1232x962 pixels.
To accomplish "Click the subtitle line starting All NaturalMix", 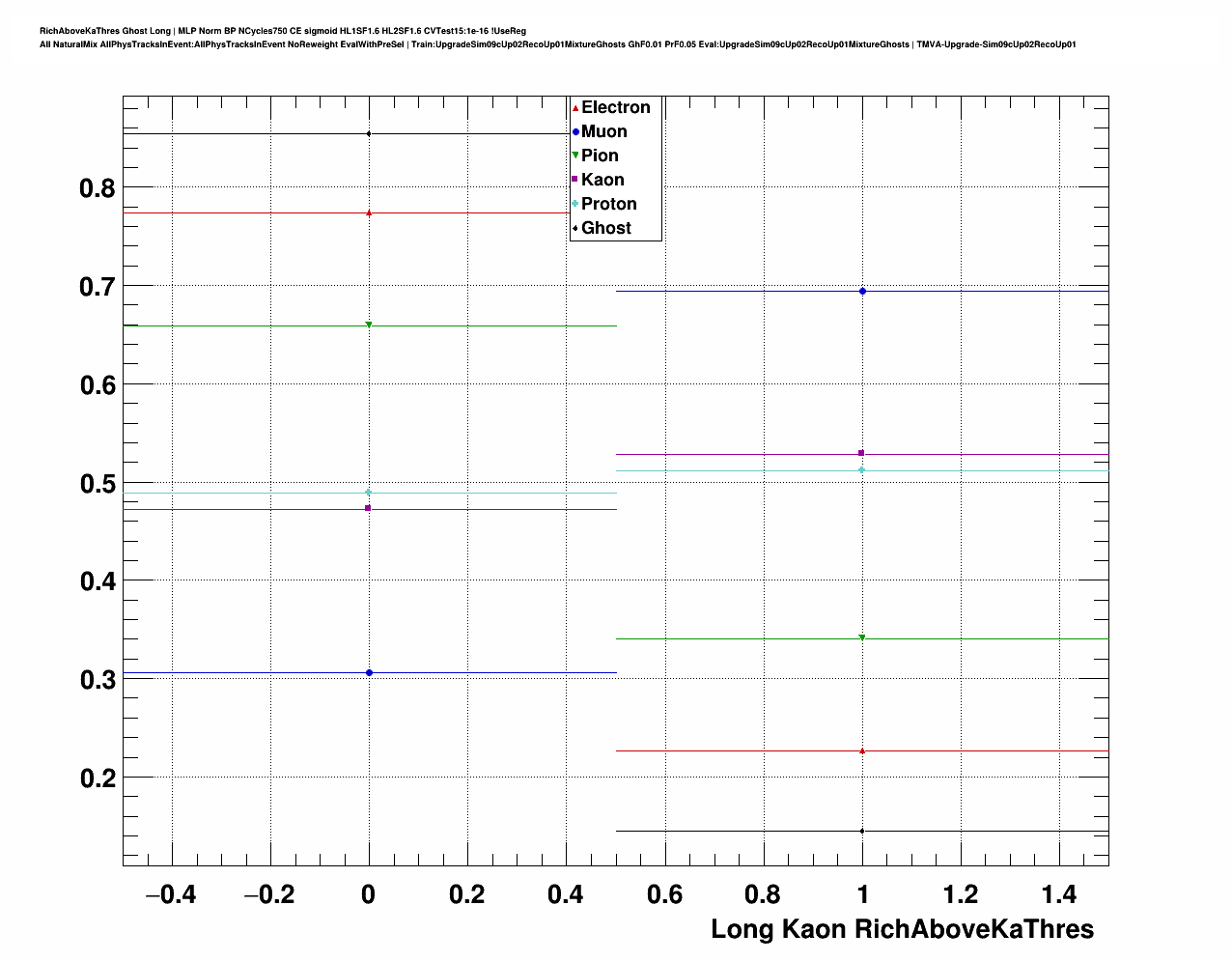I will (558, 44).
